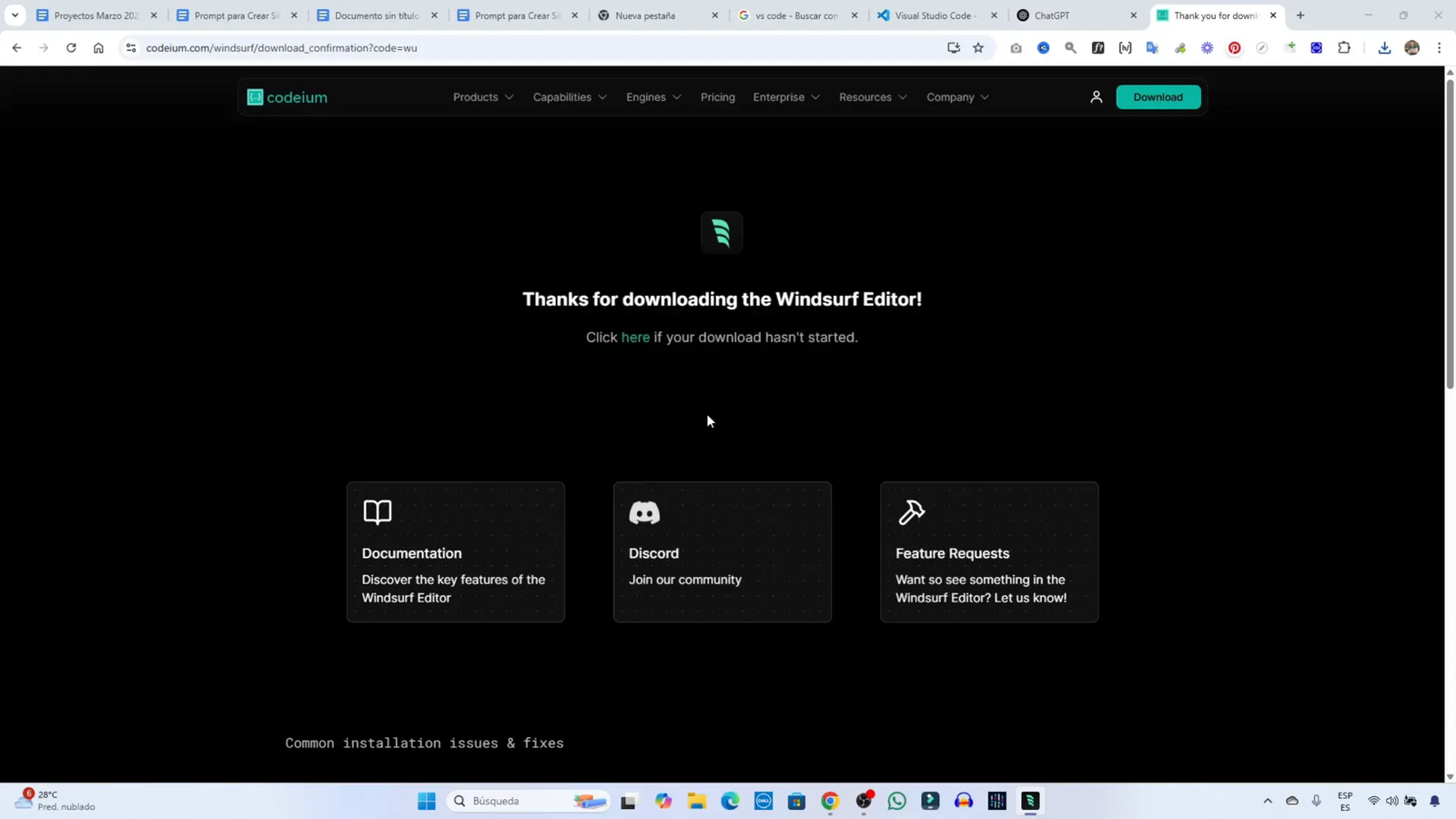Click the browser address bar
The height and width of the screenshot is (819, 1456).
click(x=364, y=47)
